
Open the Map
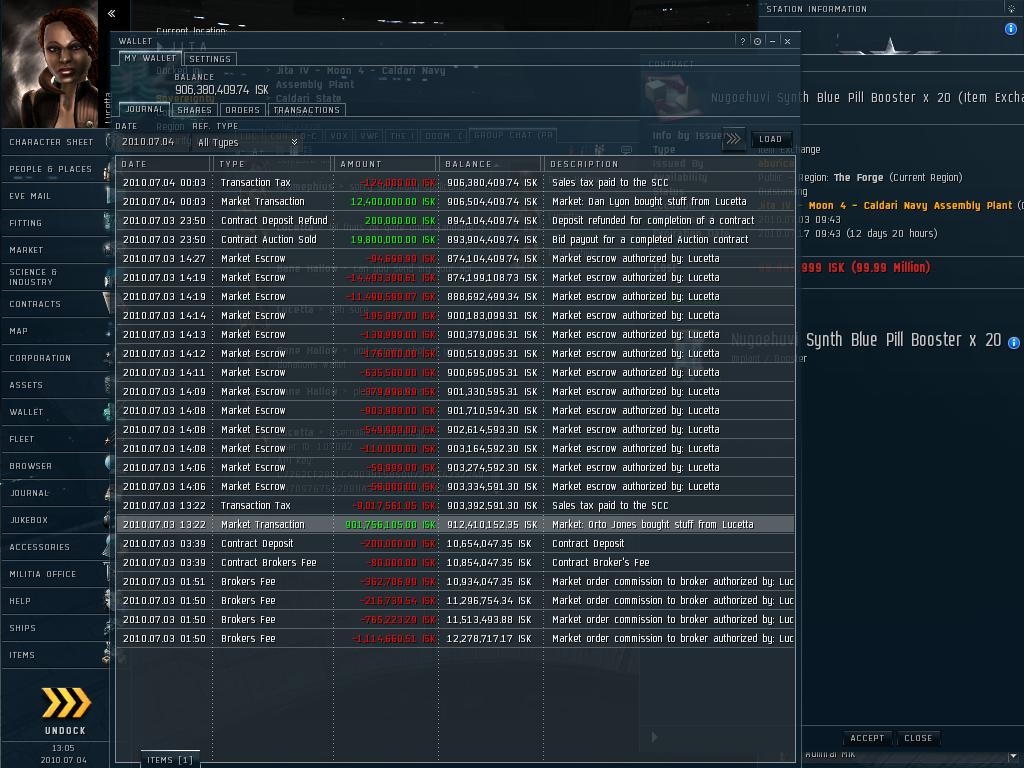point(56,331)
